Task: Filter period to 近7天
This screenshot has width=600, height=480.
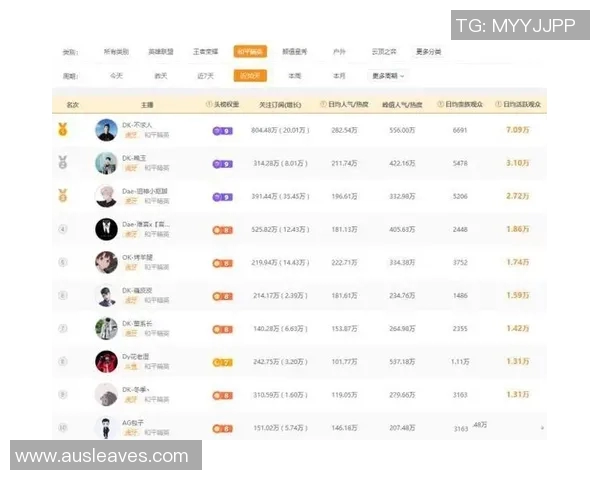Action: [205, 76]
